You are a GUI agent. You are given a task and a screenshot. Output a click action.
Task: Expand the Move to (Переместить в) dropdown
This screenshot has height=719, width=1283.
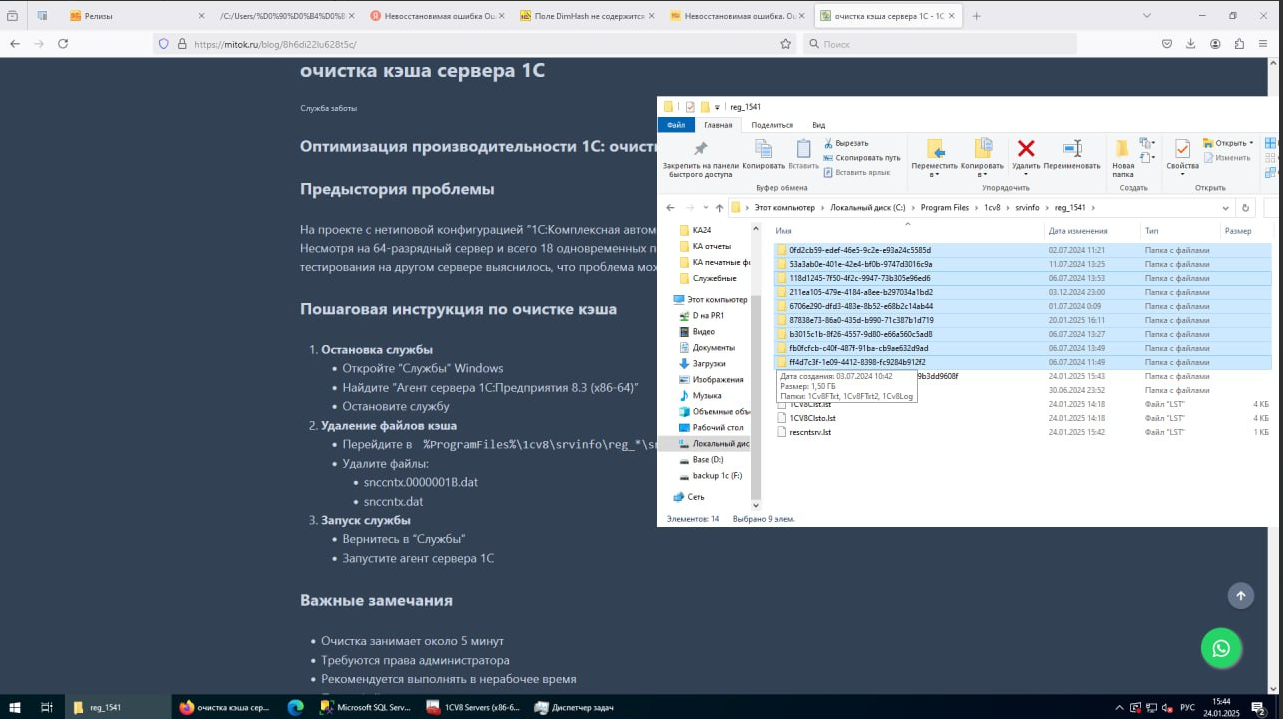click(x=935, y=174)
